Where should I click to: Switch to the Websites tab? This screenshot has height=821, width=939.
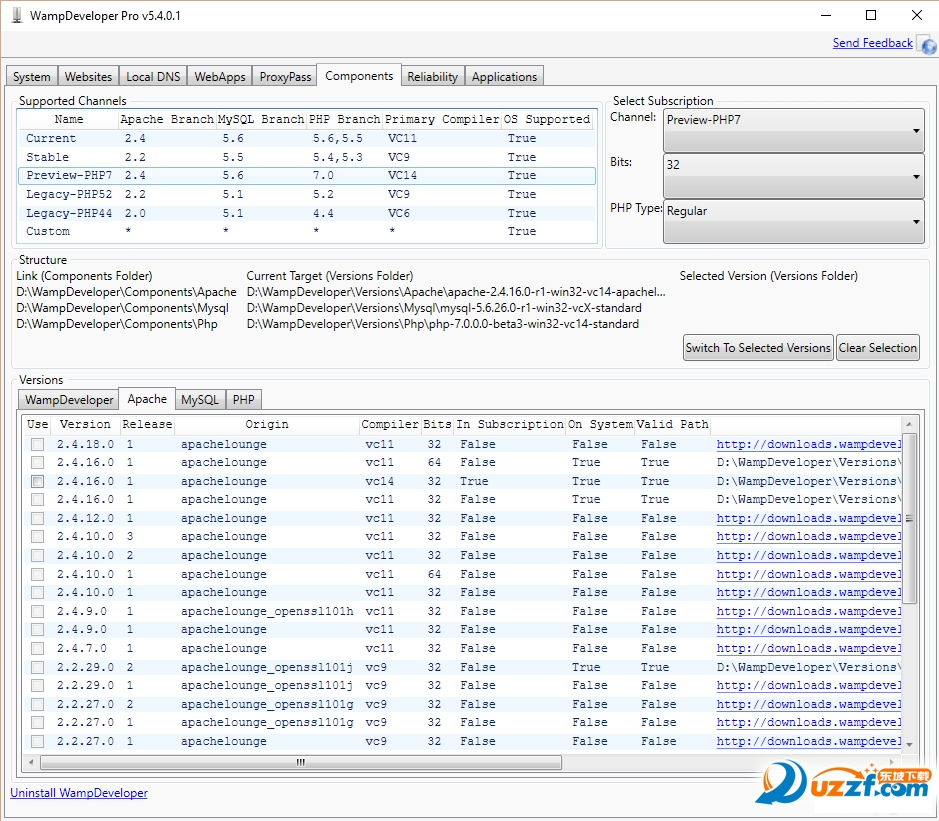coord(88,77)
